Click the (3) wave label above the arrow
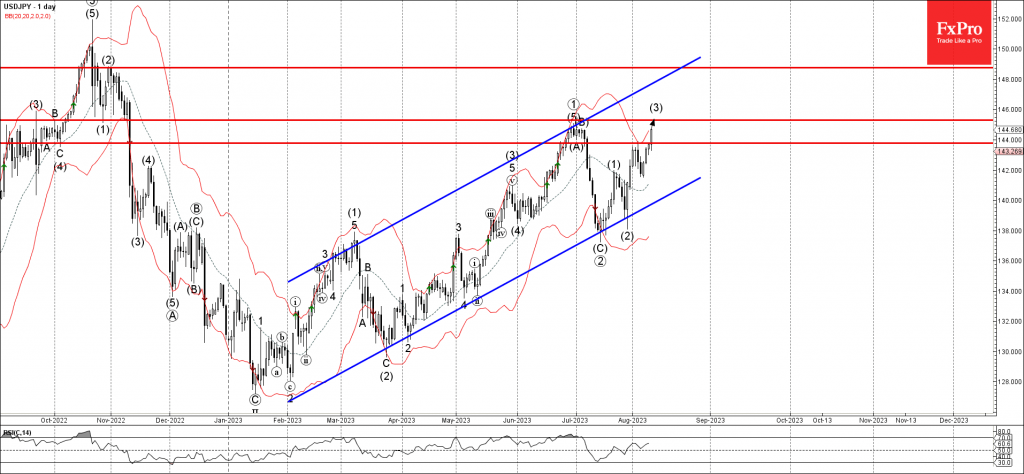1024x474 pixels. click(656, 107)
